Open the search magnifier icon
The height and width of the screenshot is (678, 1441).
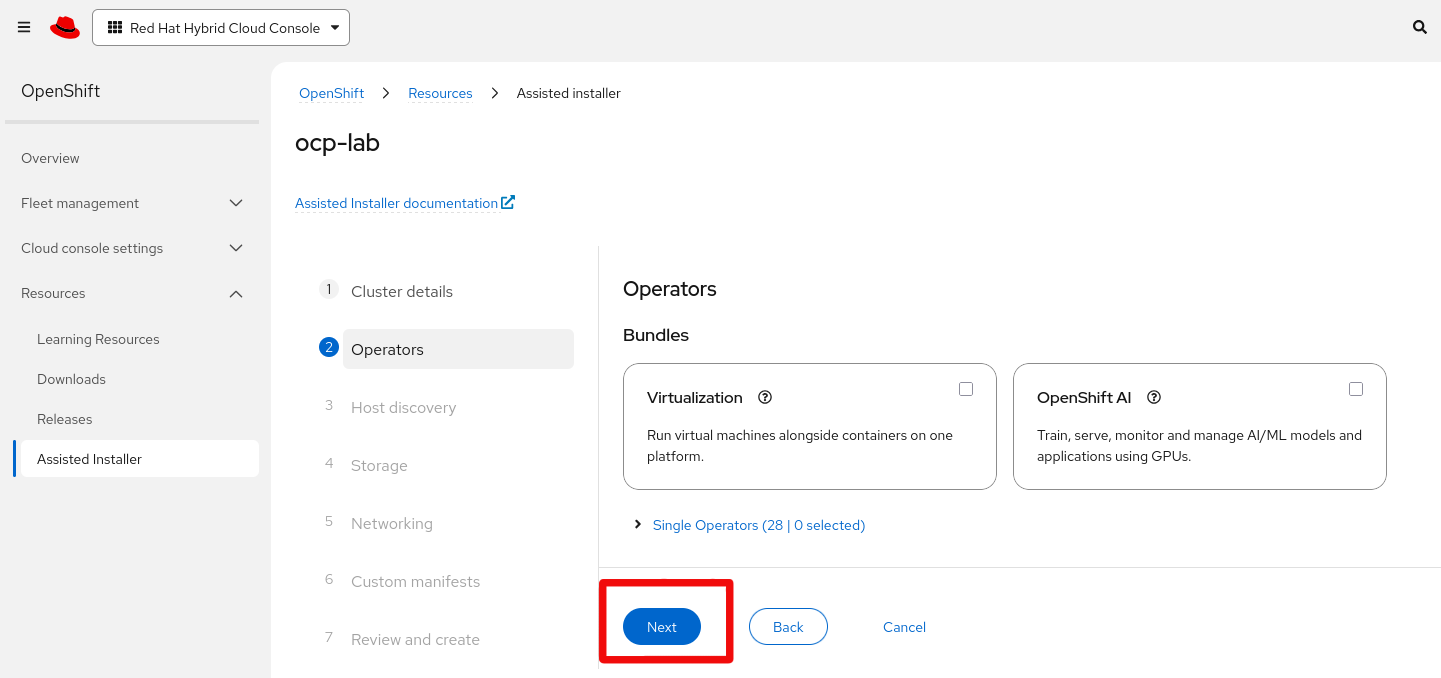pyautogui.click(x=1419, y=28)
